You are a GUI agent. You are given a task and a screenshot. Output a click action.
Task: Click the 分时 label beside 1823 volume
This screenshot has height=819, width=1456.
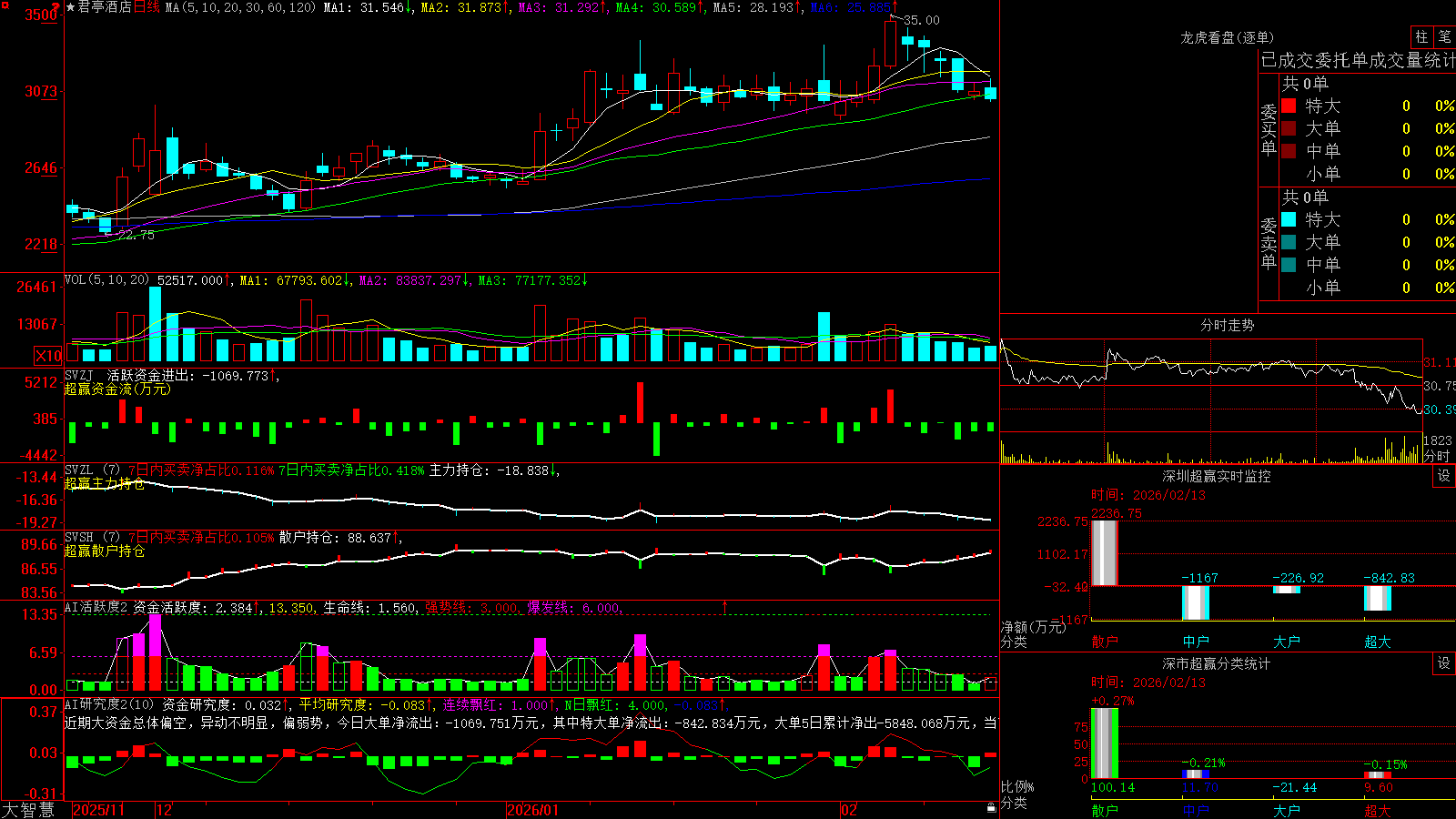click(1438, 455)
